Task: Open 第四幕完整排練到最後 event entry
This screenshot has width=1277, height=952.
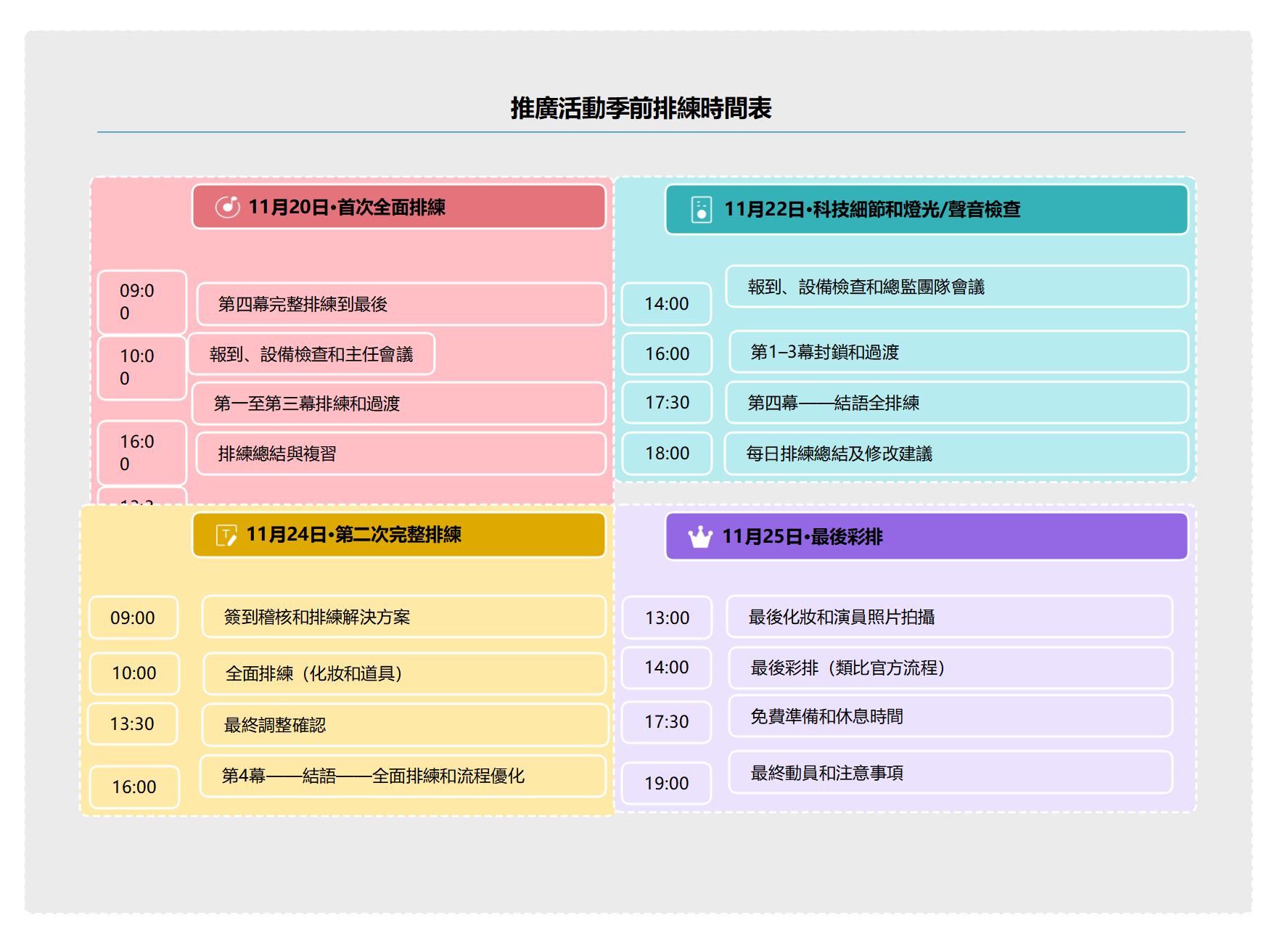Action: 401,304
